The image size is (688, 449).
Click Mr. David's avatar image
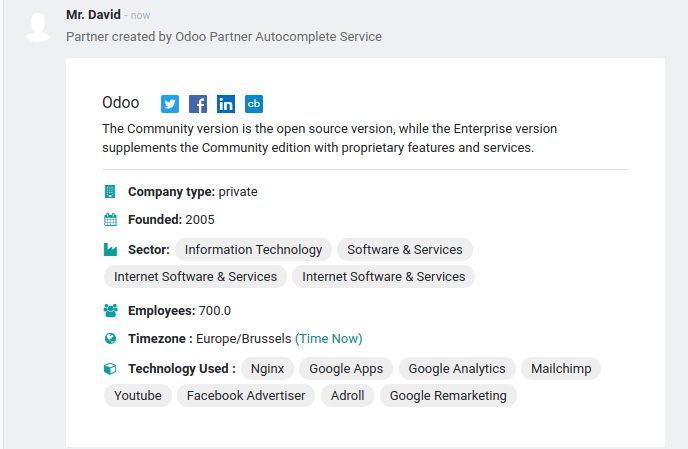coord(38,27)
